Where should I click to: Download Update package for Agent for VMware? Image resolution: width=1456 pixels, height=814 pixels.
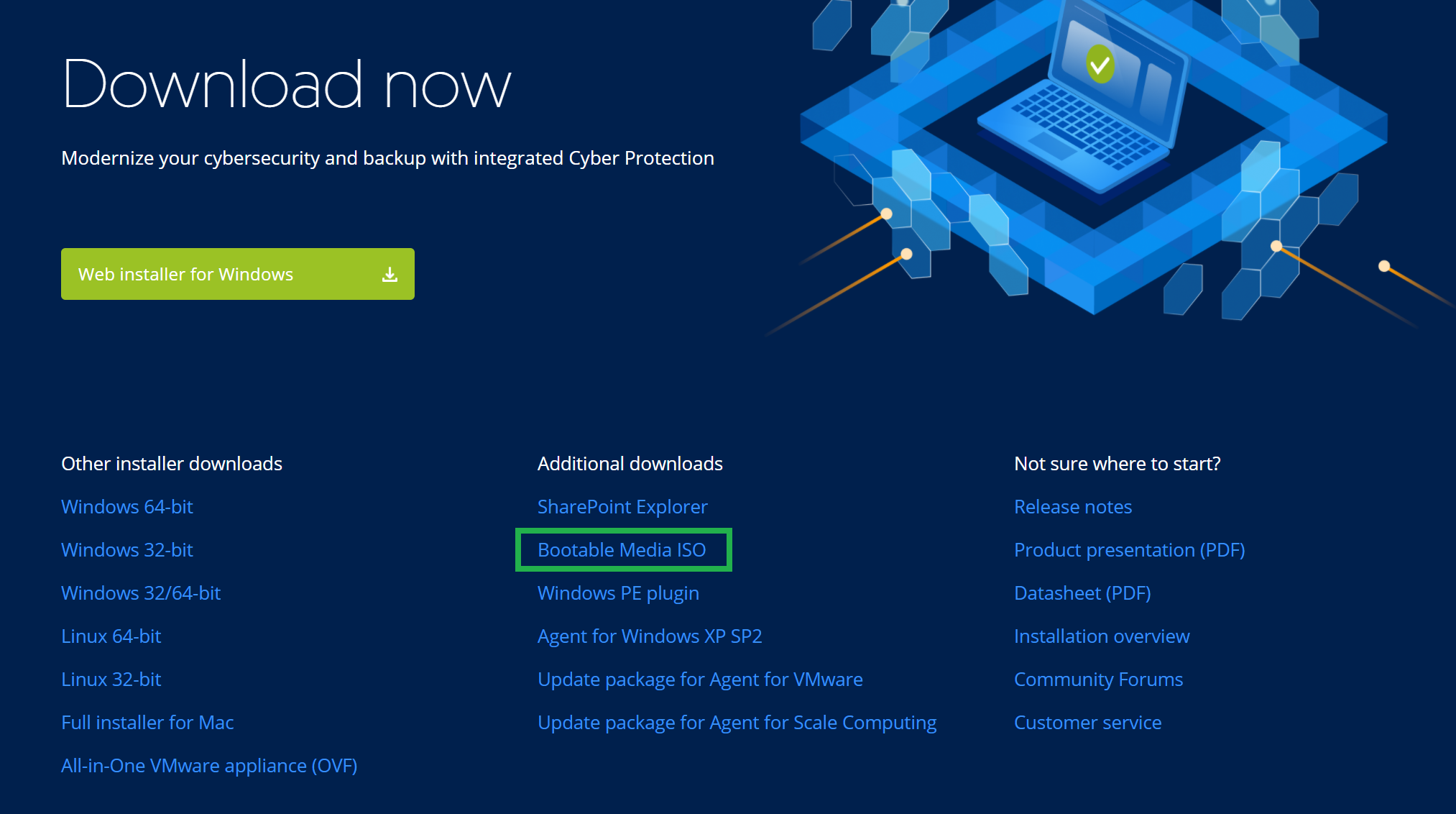700,680
